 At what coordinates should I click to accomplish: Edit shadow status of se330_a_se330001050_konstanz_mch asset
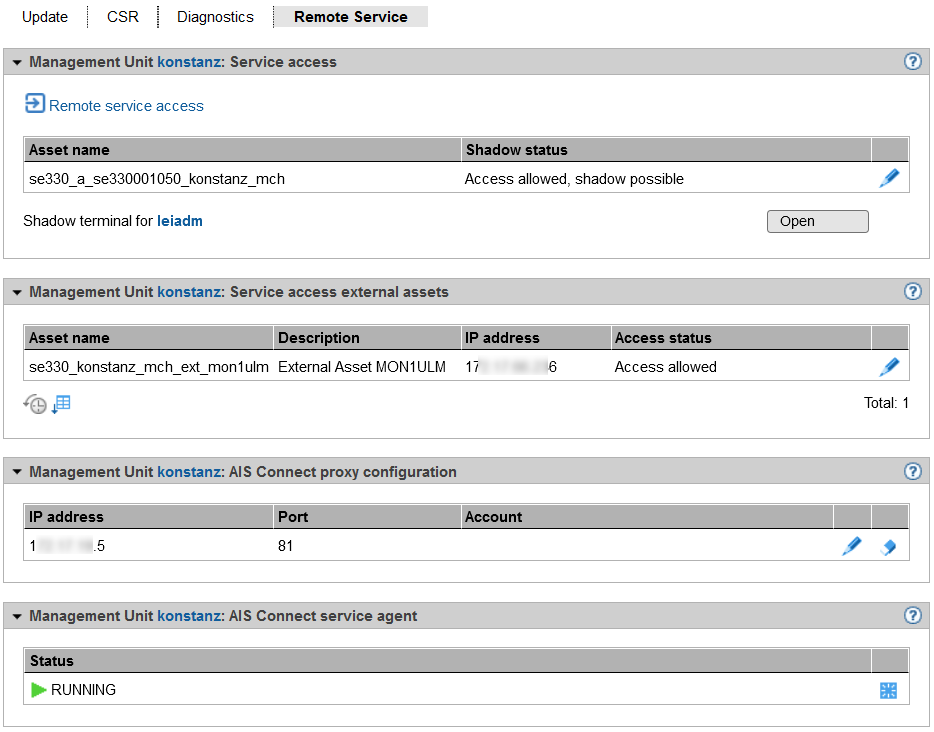[889, 179]
